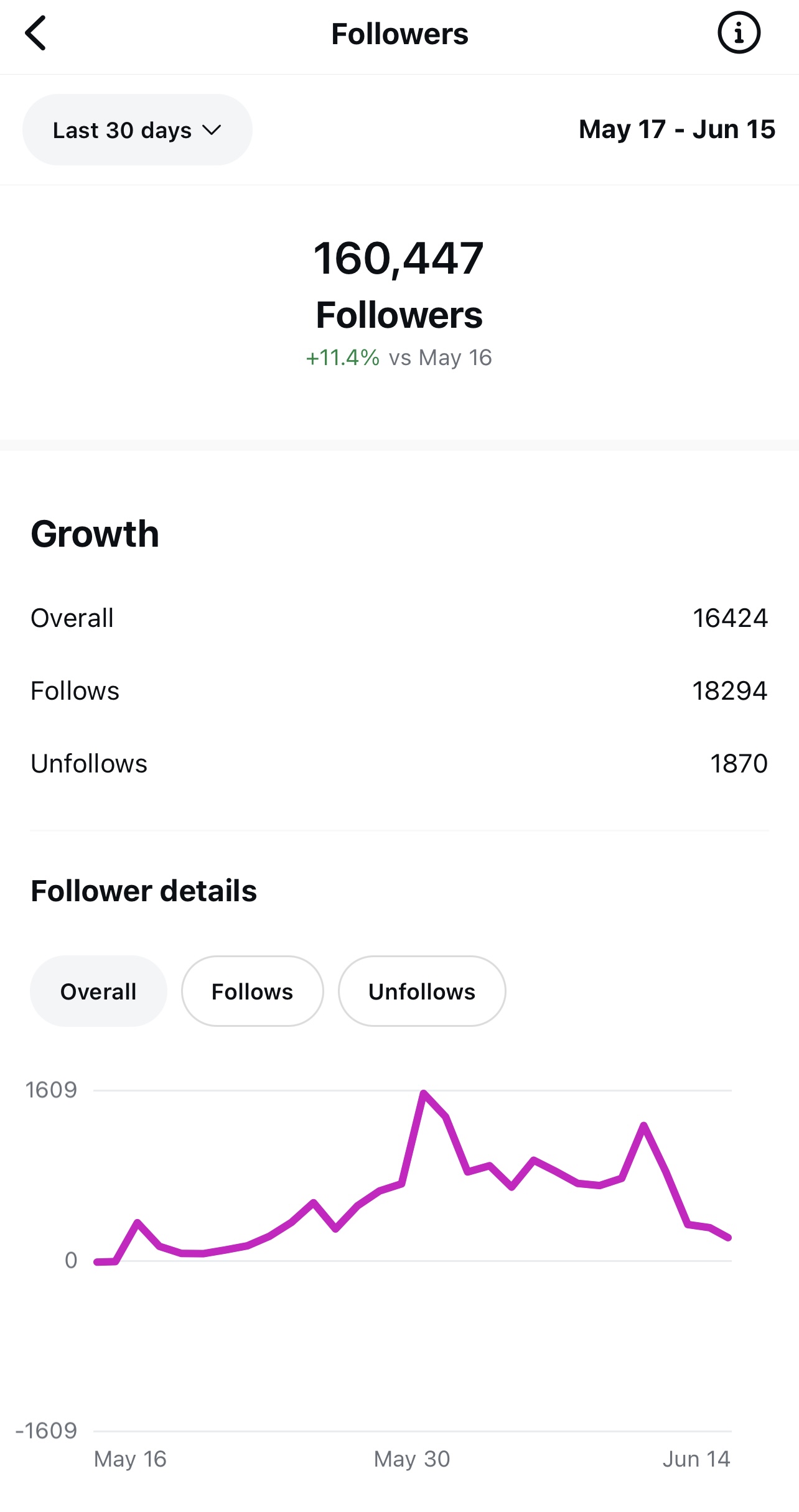The height and width of the screenshot is (1512, 799).
Task: Switch chart to Follows
Action: click(x=252, y=991)
